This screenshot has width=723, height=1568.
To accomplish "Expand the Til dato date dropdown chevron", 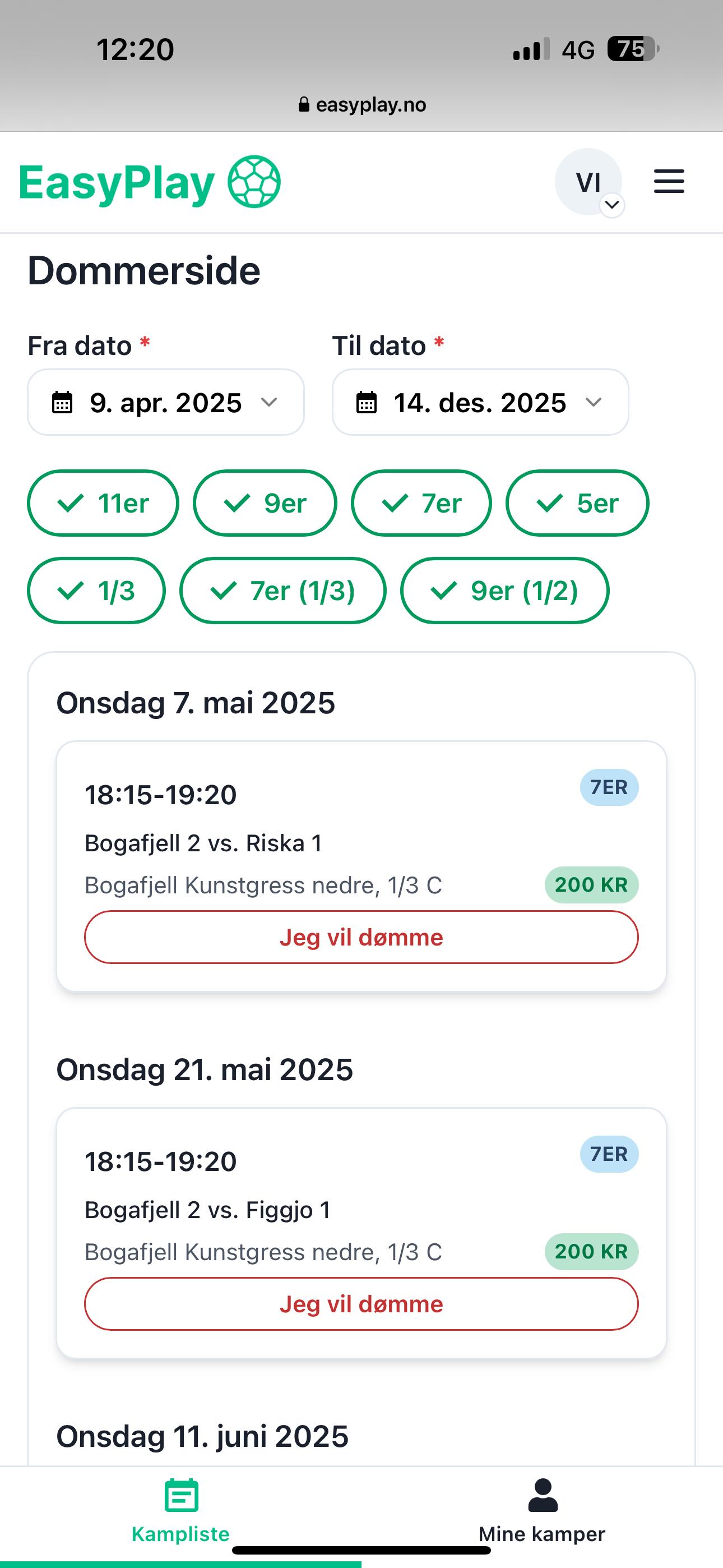I will click(x=594, y=402).
